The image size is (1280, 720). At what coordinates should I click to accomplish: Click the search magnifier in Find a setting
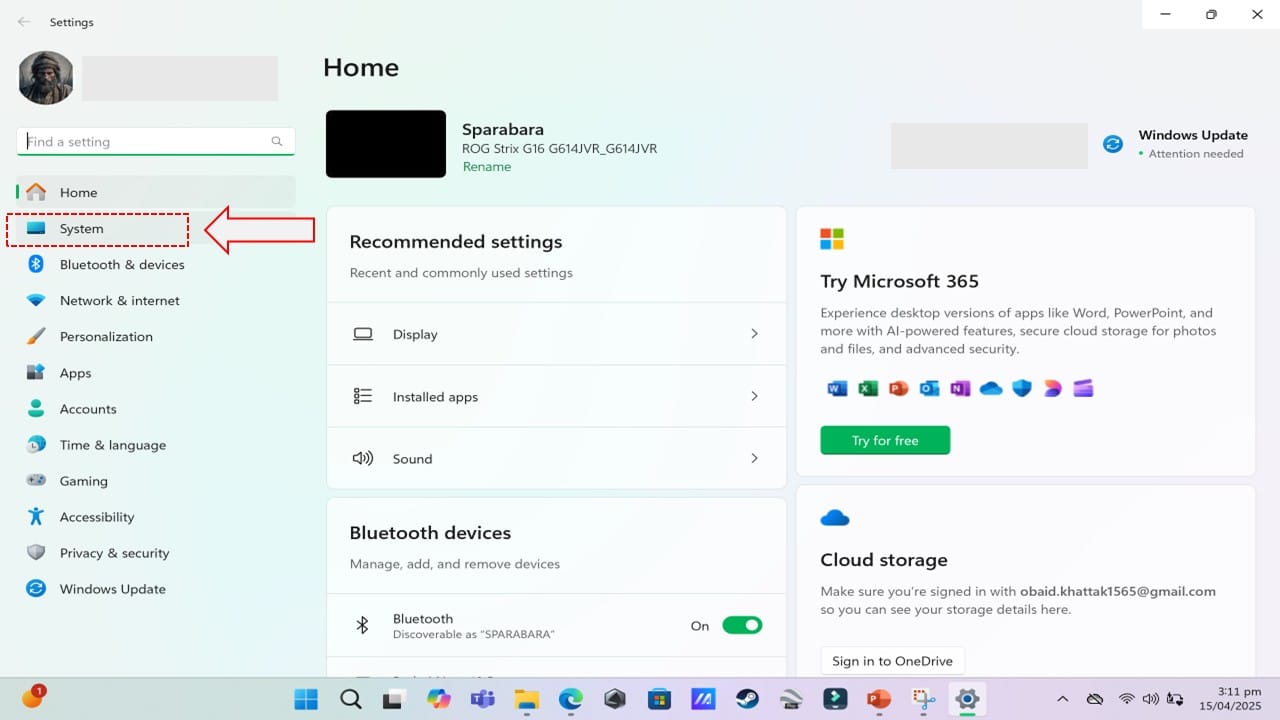[x=277, y=142]
